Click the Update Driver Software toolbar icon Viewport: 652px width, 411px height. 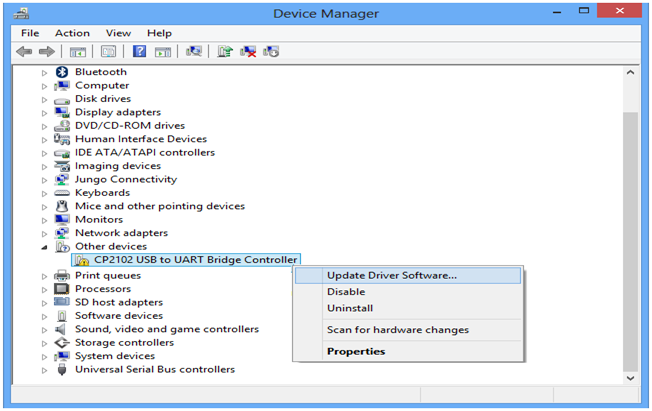tap(226, 51)
